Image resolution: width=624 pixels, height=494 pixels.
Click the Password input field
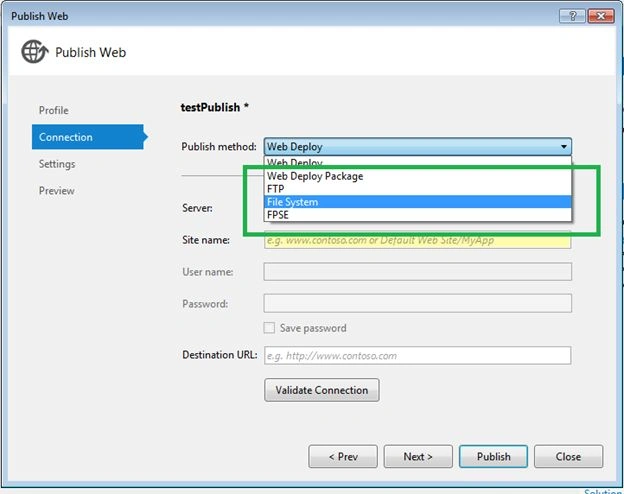(417, 303)
